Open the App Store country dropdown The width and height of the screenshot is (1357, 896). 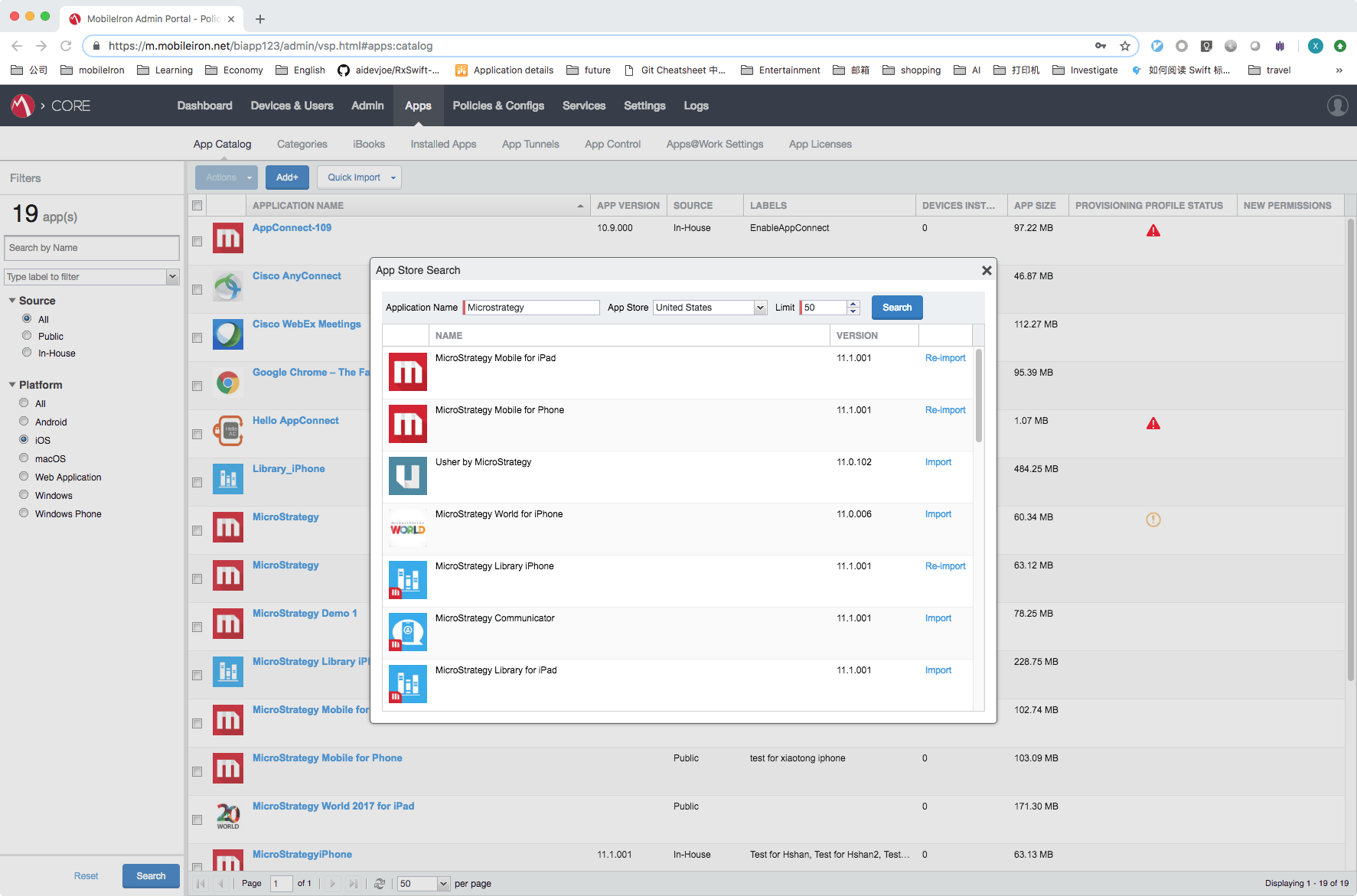tap(760, 308)
